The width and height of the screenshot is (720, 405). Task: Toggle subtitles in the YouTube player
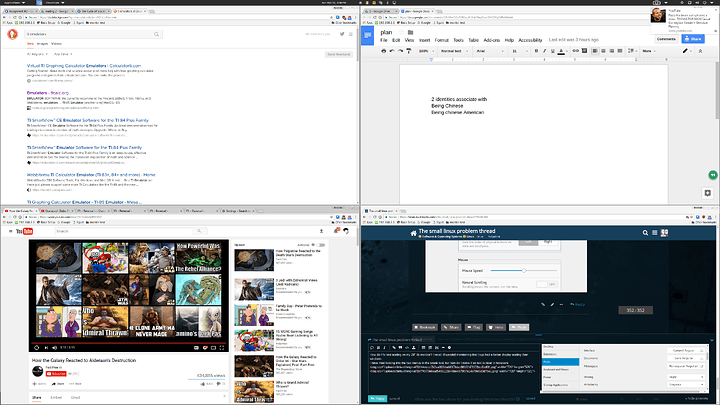click(x=197, y=348)
